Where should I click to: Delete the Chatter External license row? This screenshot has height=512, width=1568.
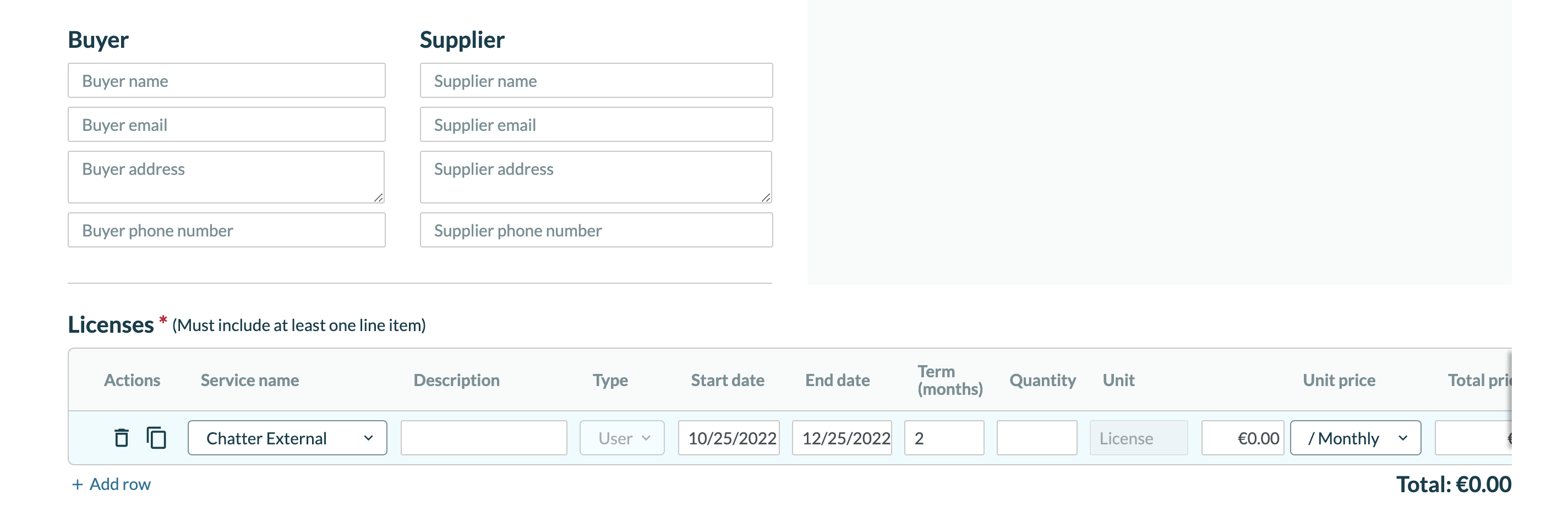121,437
